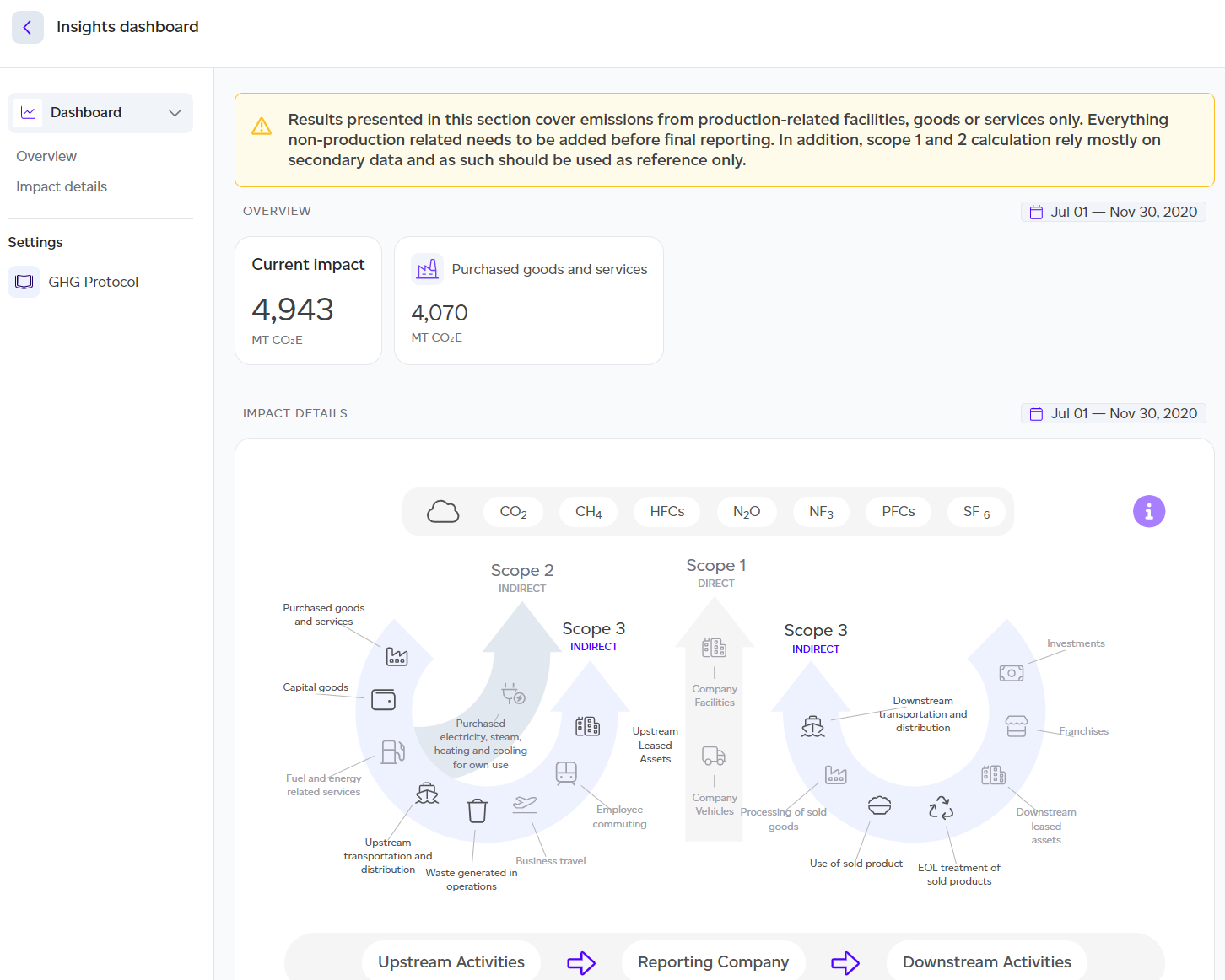1225x980 pixels.
Task: Click the purchased electricity plug icon
Action: point(513,694)
